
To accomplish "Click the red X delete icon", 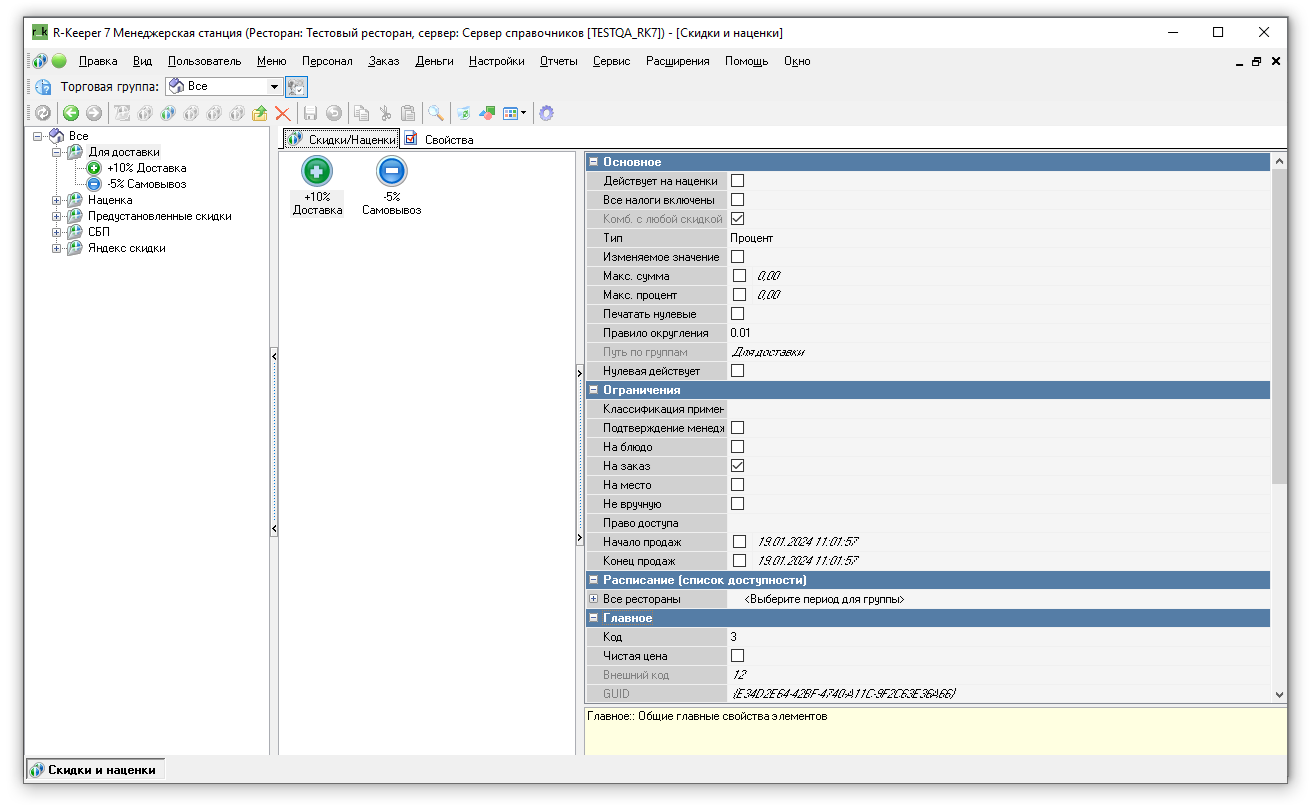I will click(283, 114).
